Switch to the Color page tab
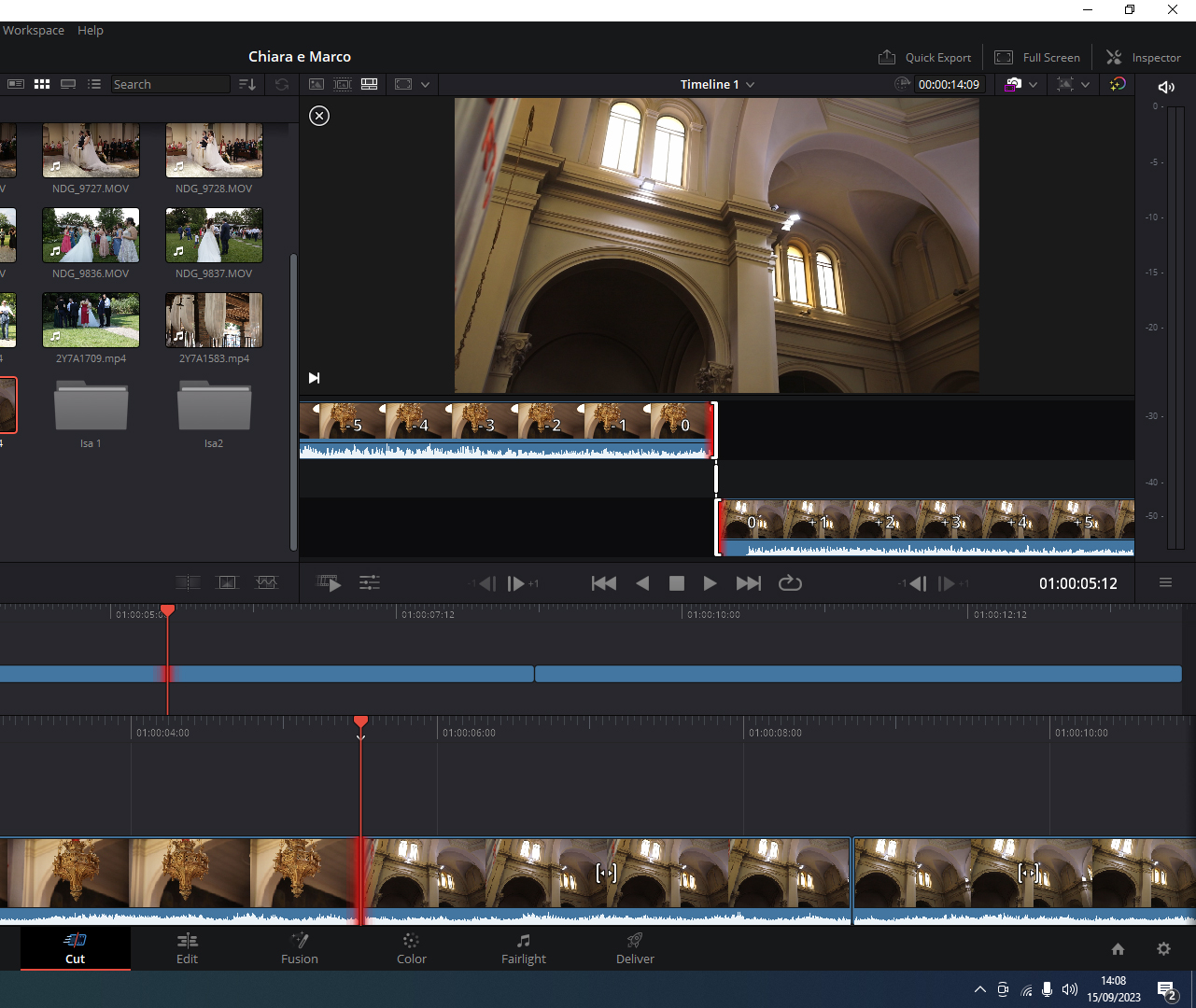The image size is (1196, 1008). 411,948
